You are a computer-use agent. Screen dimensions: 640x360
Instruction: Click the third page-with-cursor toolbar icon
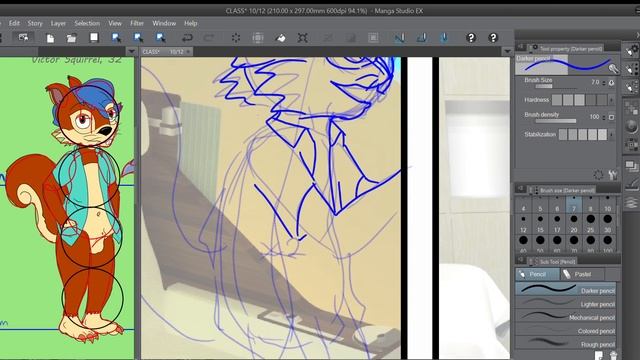[160, 38]
